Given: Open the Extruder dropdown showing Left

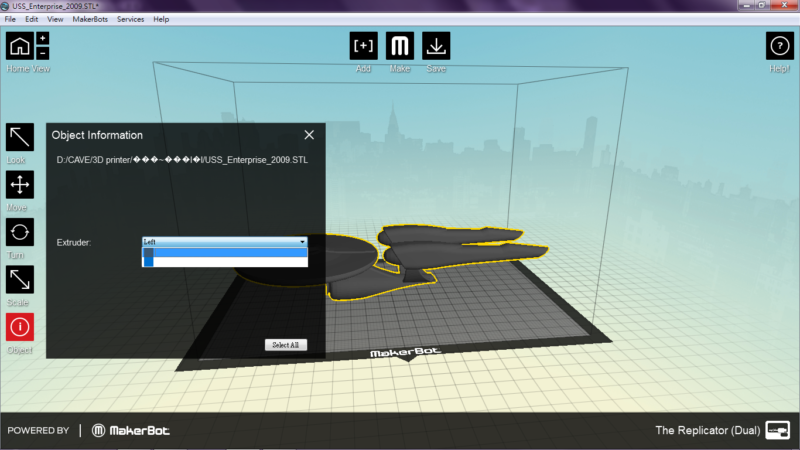Looking at the screenshot, I should coord(224,241).
